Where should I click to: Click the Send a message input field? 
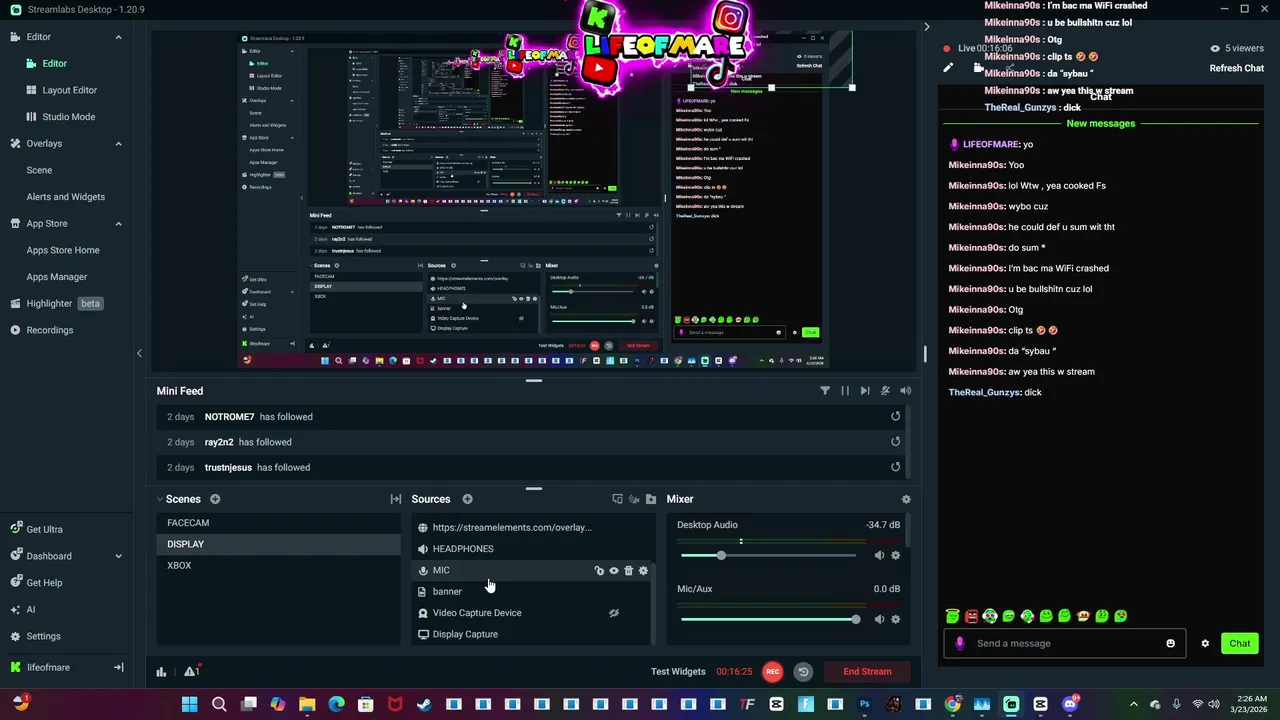pyautogui.click(x=1064, y=644)
